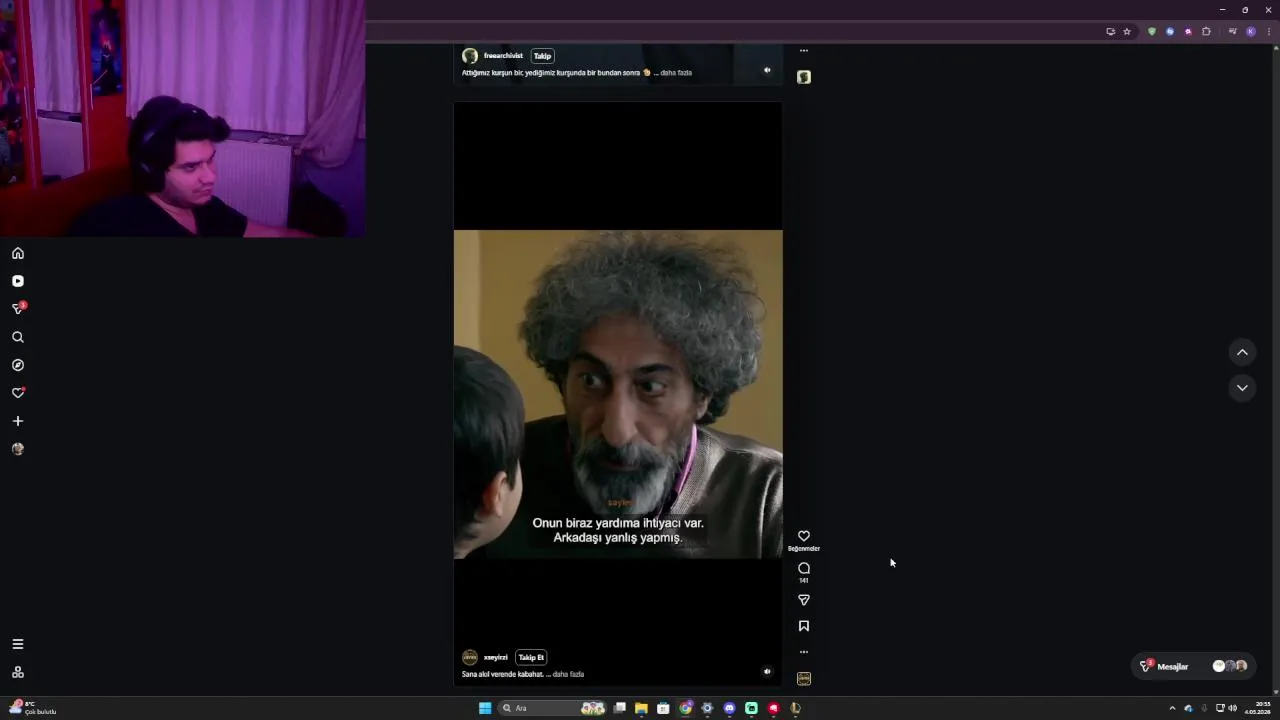Open Windows Settings gear in taskbar
1280x720 pixels.
(x=707, y=708)
